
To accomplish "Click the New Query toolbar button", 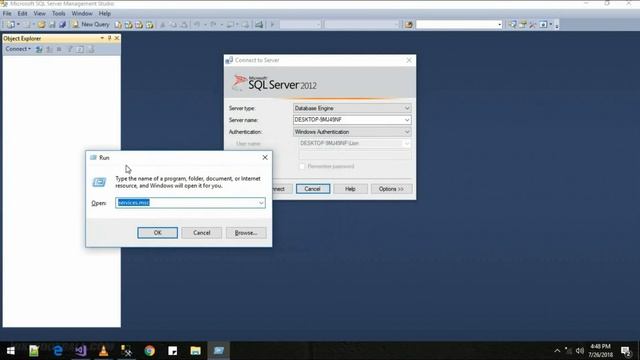I will click(x=90, y=24).
